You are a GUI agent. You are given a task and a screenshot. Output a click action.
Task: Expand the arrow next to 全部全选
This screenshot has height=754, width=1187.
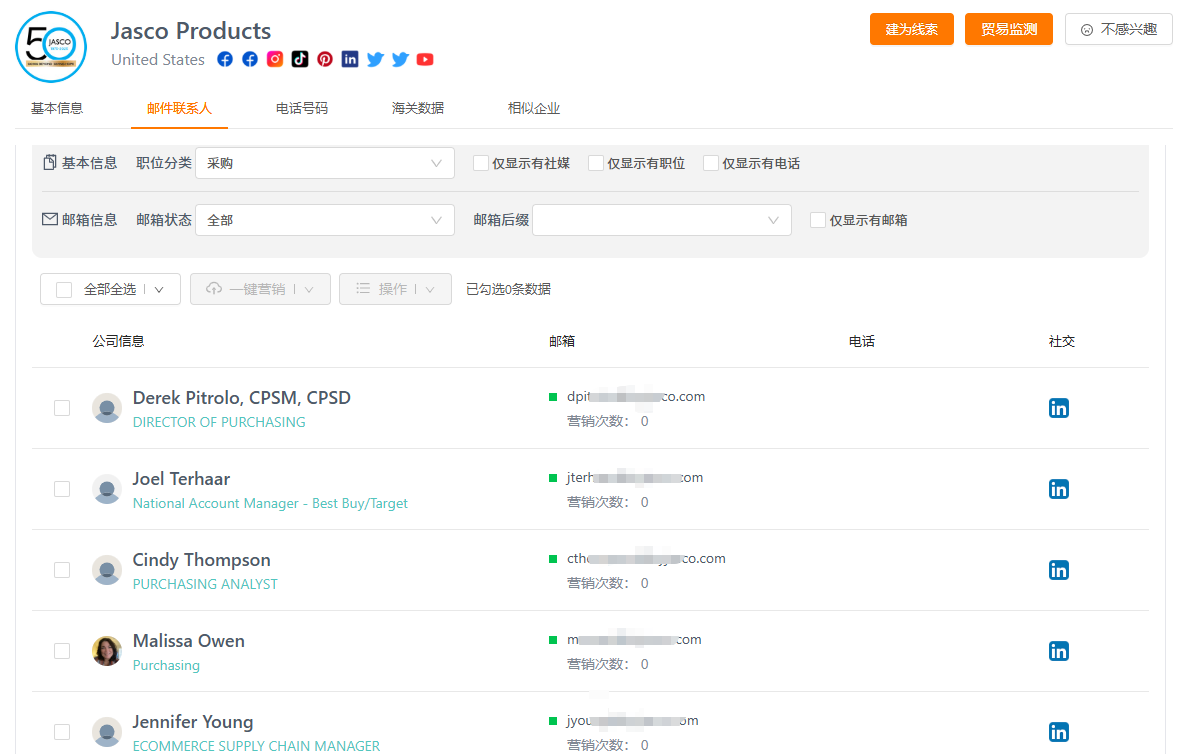click(x=159, y=290)
